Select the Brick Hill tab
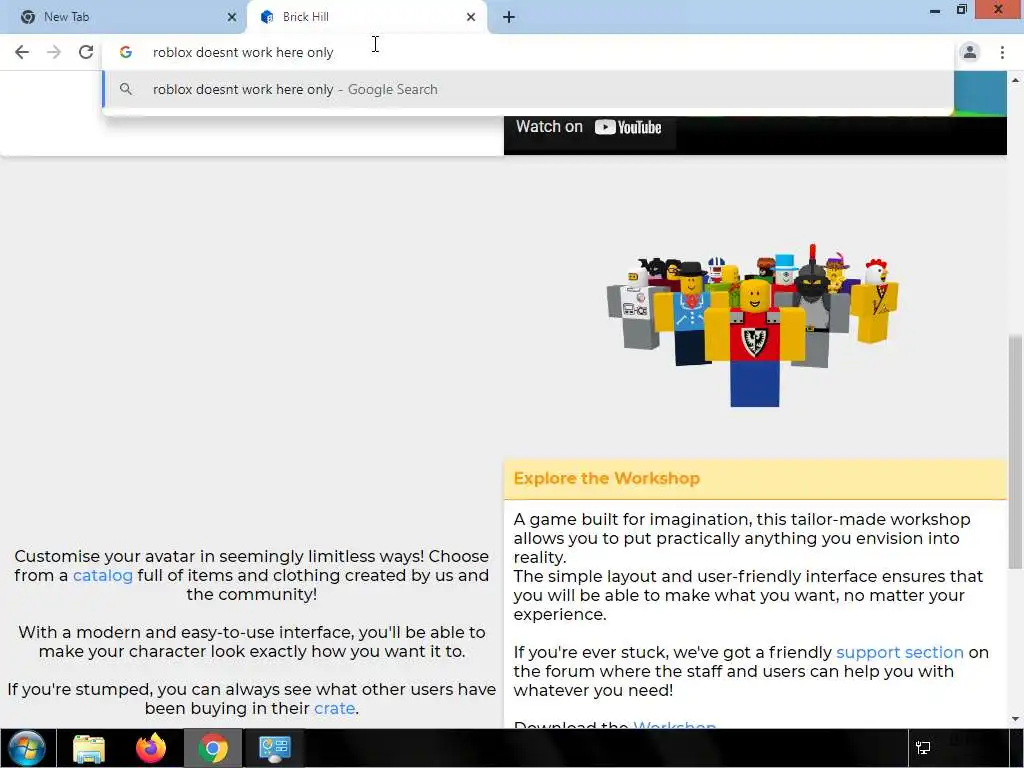Viewport: 1024px width, 768px height. (x=366, y=18)
